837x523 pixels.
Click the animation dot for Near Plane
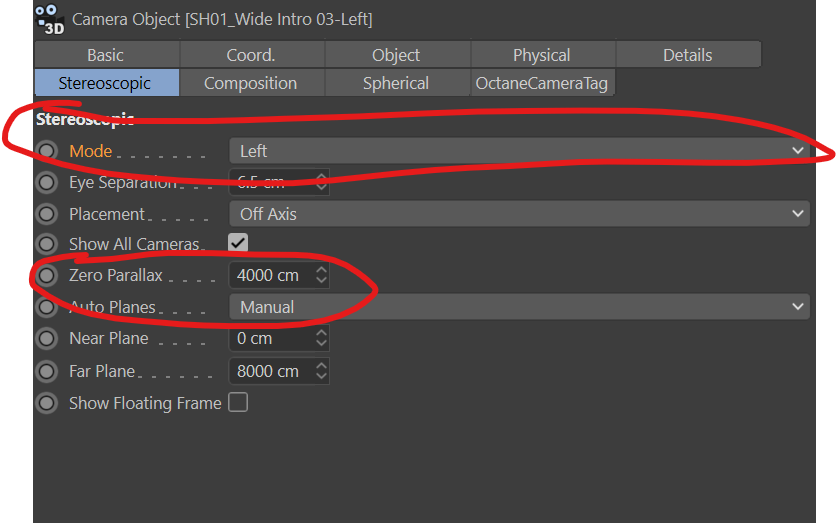click(47, 339)
